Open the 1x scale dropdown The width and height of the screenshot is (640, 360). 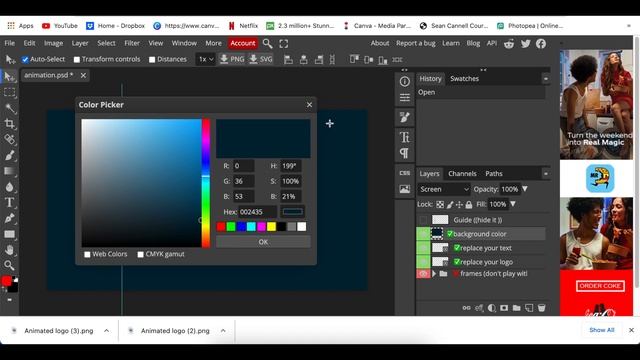click(x=205, y=60)
